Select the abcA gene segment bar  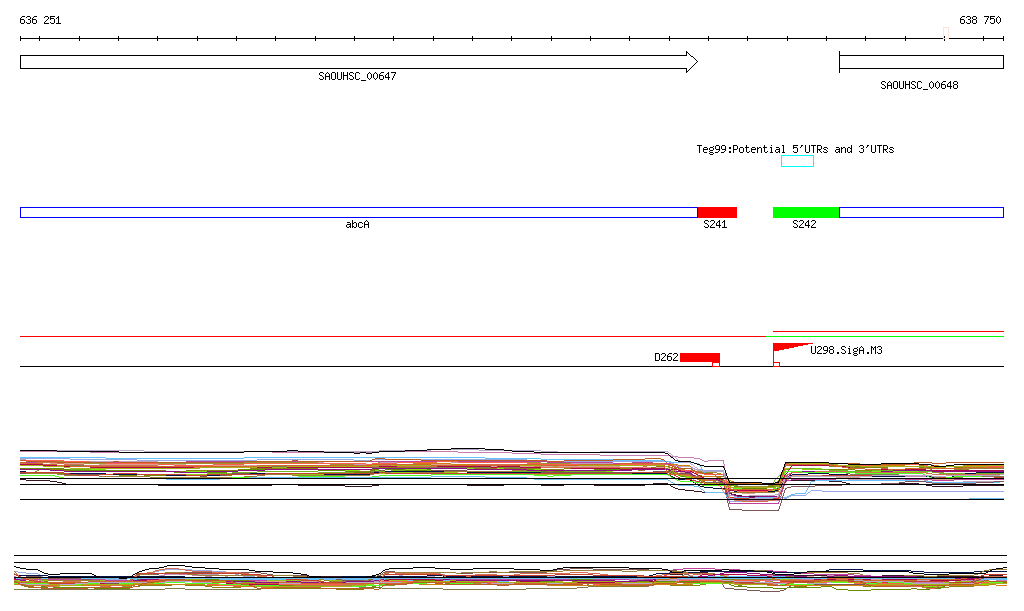358,212
